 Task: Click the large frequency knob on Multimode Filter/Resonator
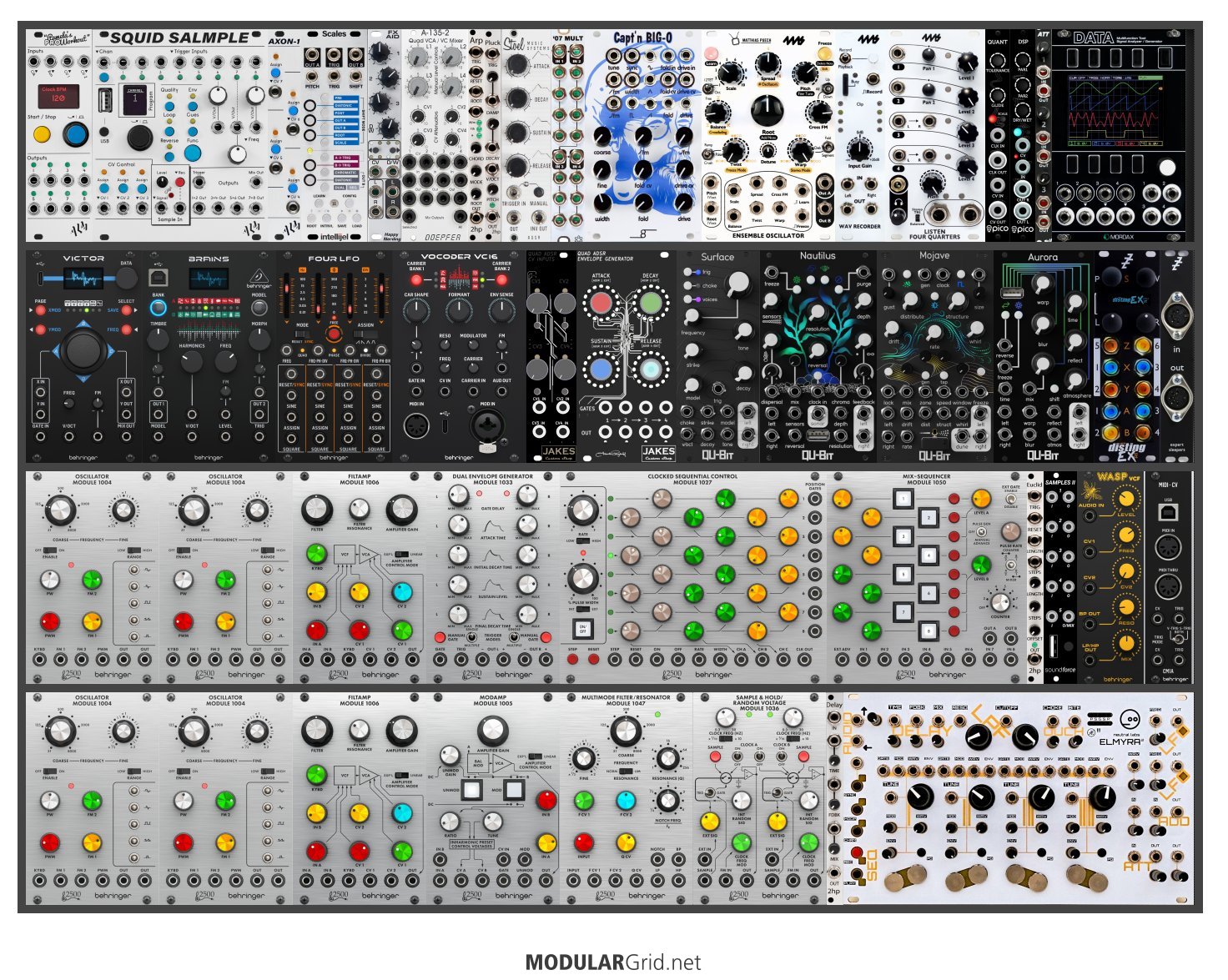pos(626,731)
